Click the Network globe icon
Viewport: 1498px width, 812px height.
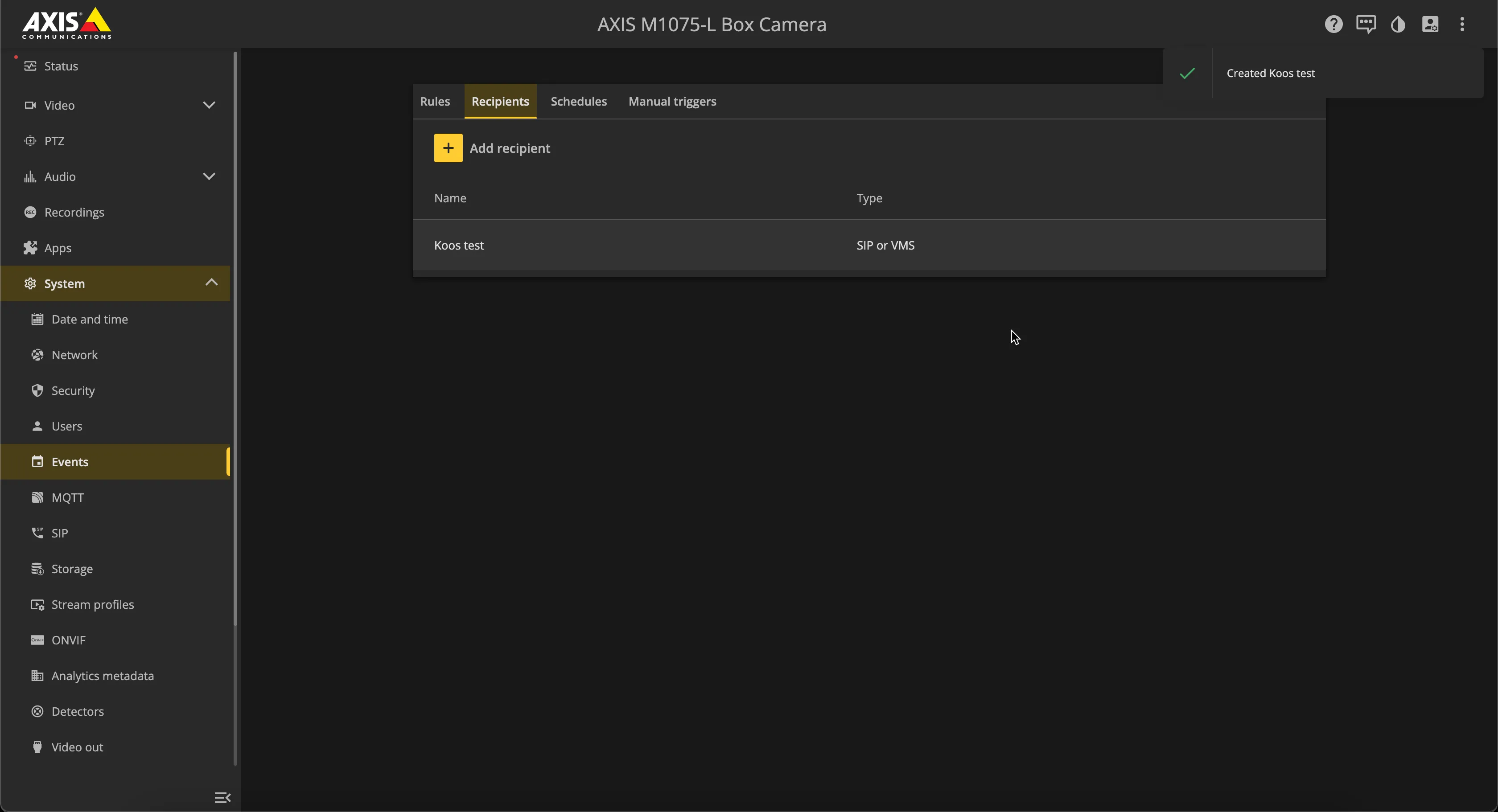[37, 355]
